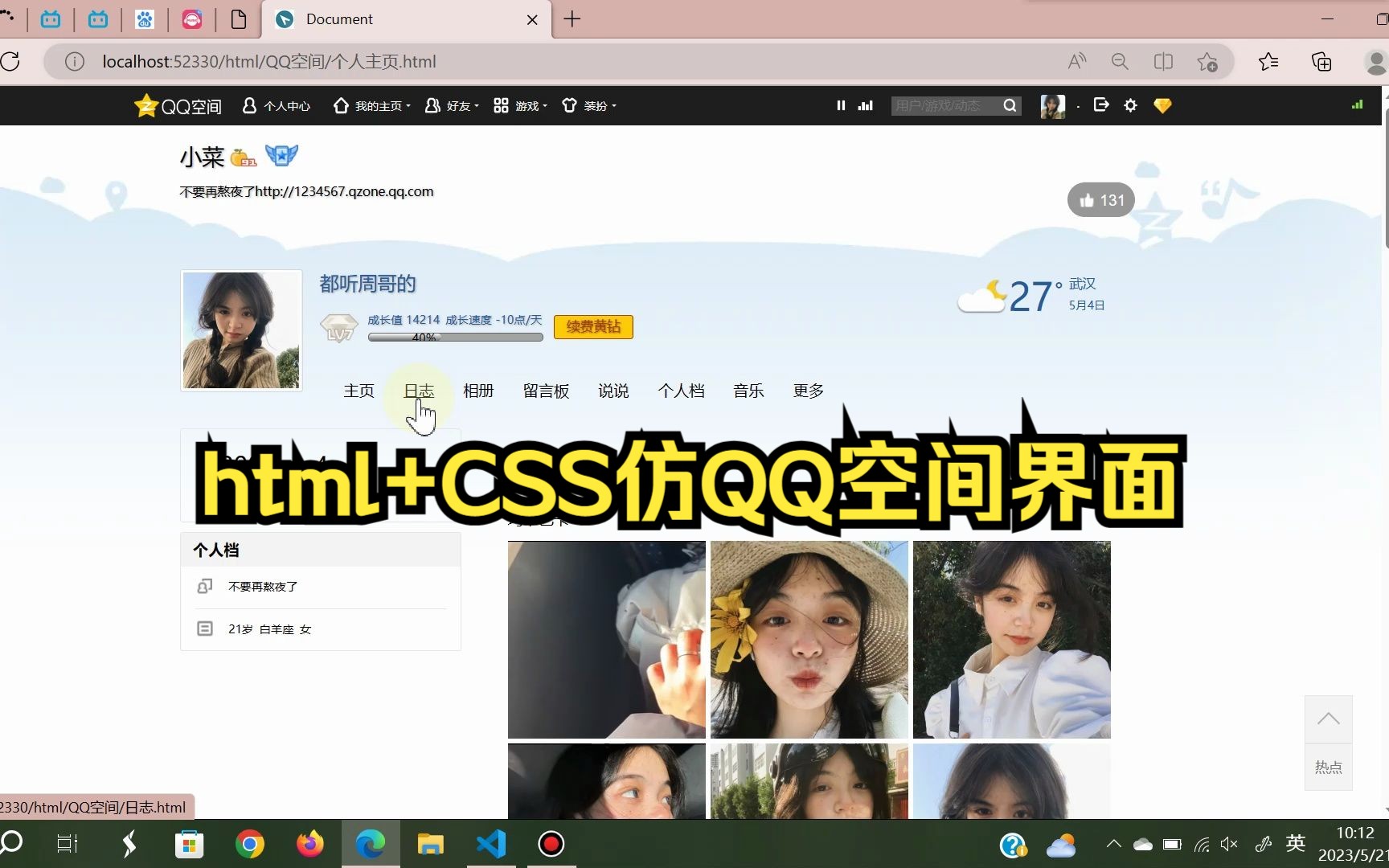Screen dimensions: 1389x868
Task: Close the Document tab
Action: (x=532, y=20)
